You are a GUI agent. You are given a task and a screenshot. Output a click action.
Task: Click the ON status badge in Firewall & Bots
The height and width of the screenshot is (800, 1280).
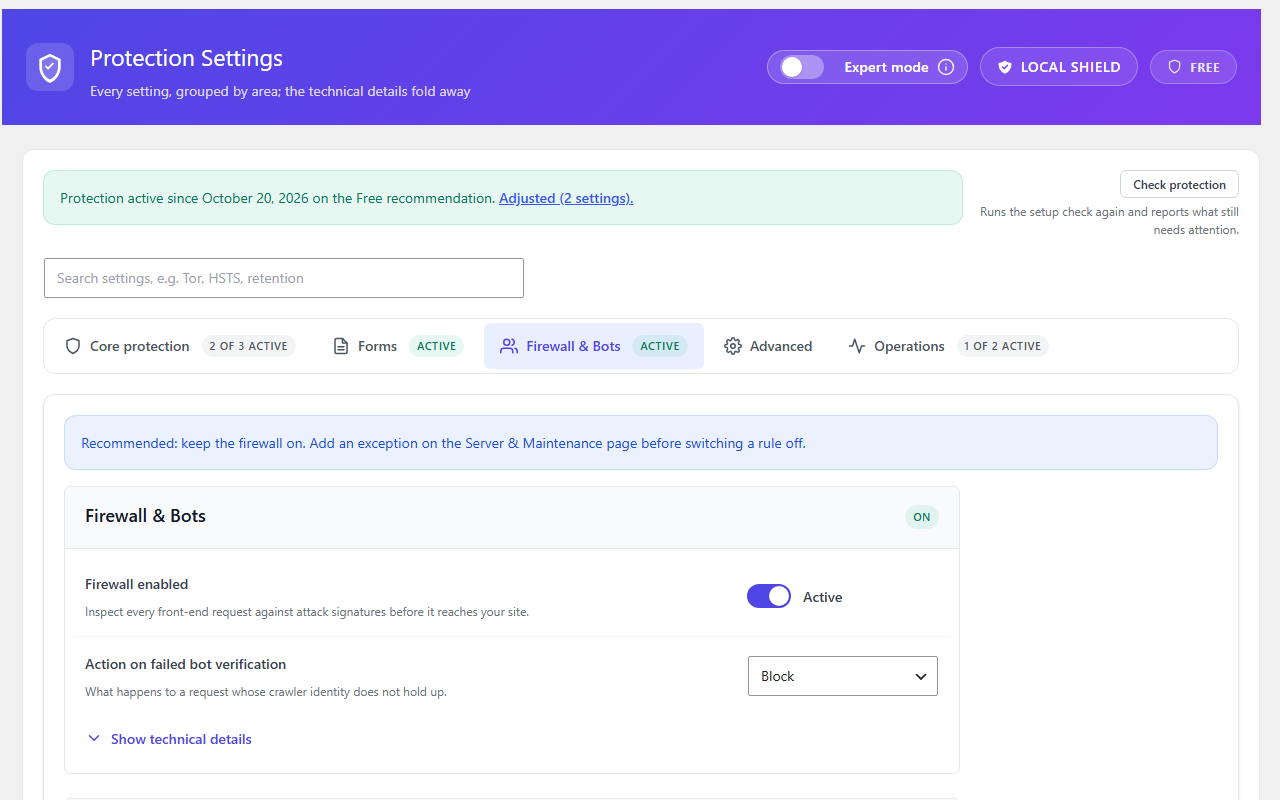[922, 517]
